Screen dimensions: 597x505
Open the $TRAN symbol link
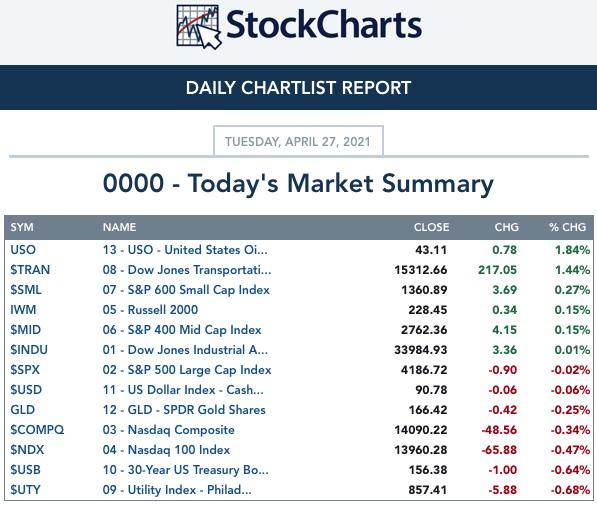click(30, 270)
